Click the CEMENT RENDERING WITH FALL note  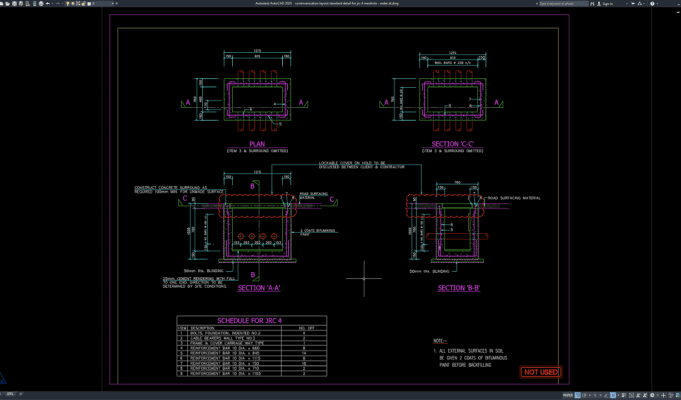(199, 282)
